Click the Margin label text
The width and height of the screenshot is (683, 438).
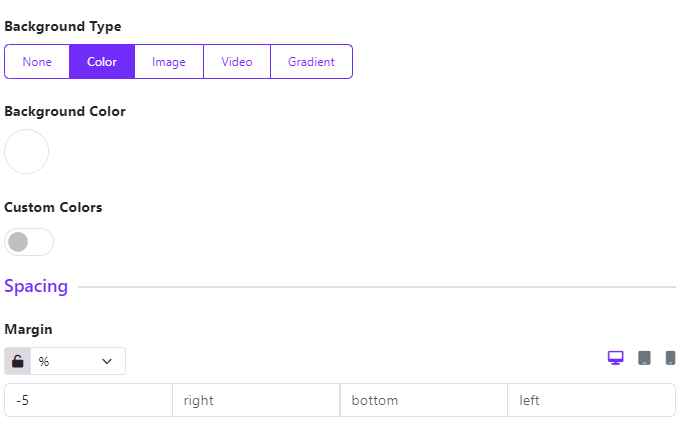pyautogui.click(x=28, y=330)
